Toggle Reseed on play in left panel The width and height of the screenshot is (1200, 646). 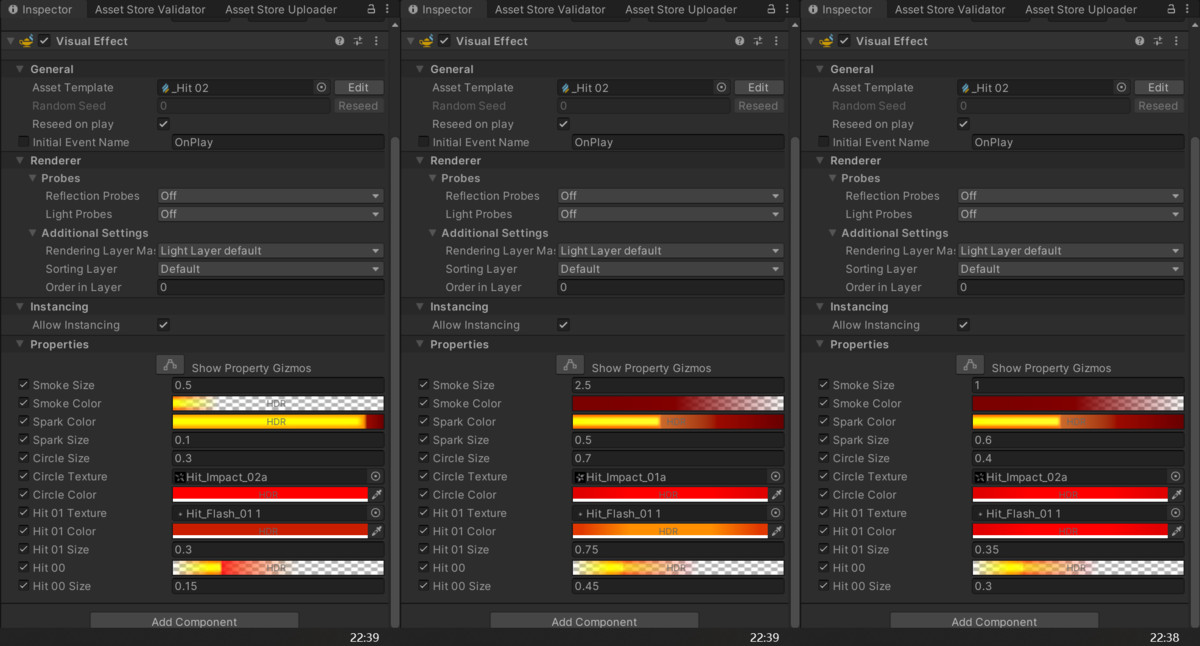[x=163, y=124]
